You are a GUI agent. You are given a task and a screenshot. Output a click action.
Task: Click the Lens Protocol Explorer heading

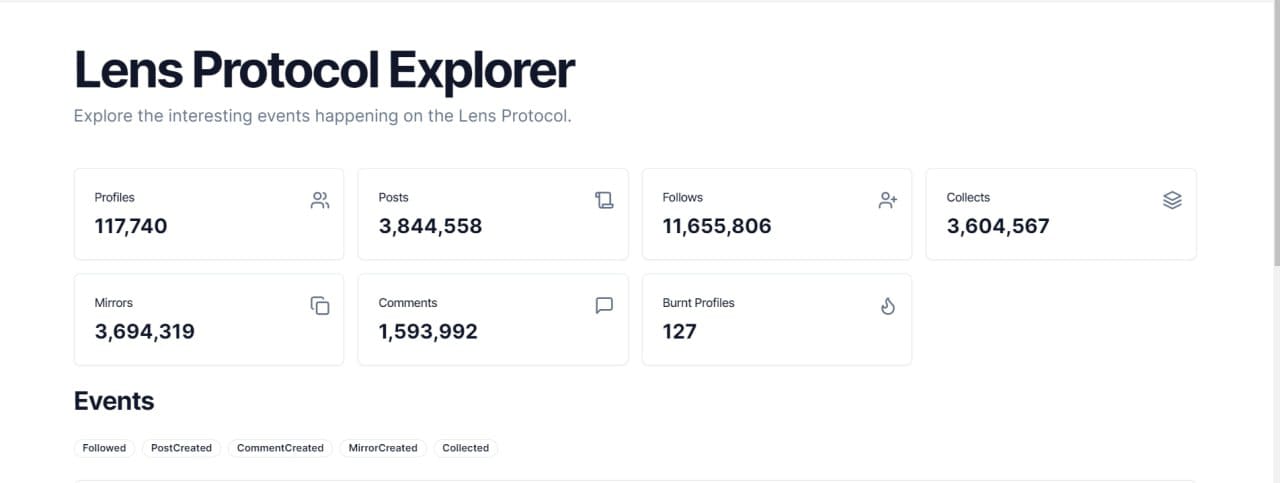(x=324, y=70)
